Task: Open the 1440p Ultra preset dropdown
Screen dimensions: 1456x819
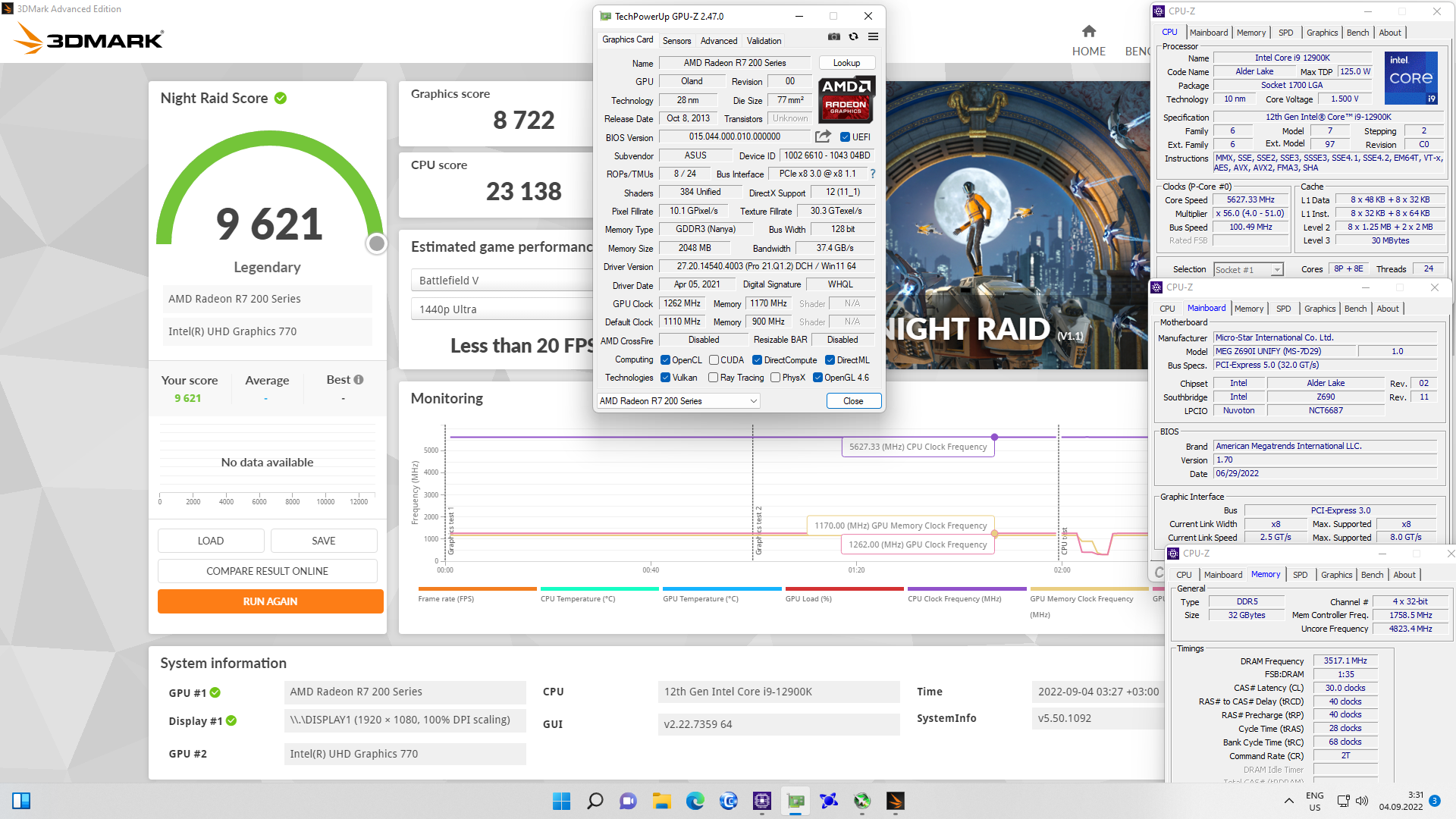Action: click(x=502, y=309)
